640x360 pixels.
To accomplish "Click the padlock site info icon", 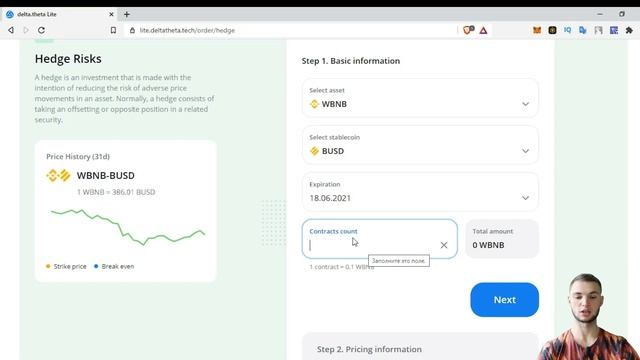I will click(x=132, y=30).
